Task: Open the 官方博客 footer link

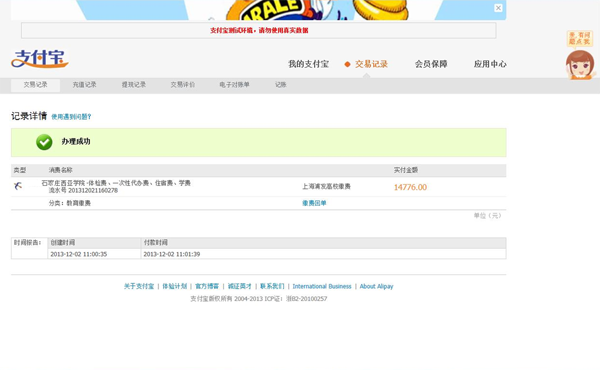Action: (207, 286)
